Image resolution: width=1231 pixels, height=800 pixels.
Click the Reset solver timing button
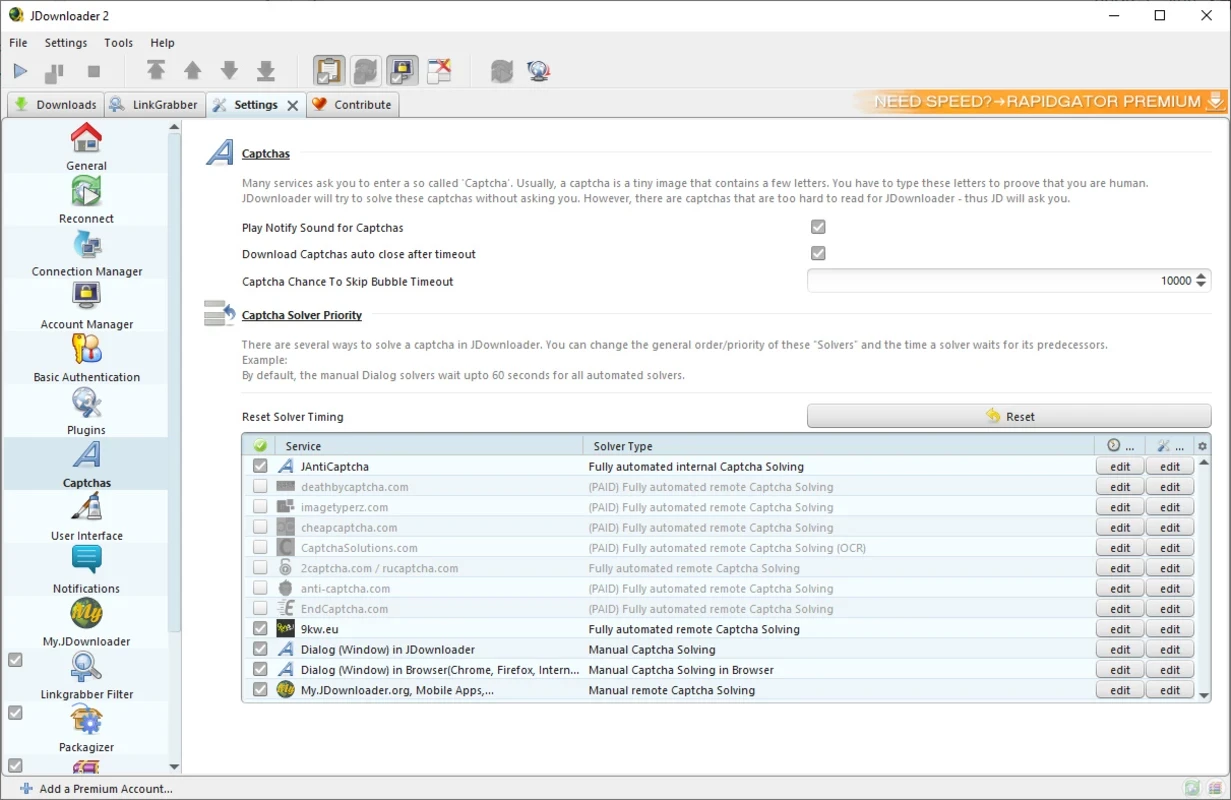(1009, 416)
